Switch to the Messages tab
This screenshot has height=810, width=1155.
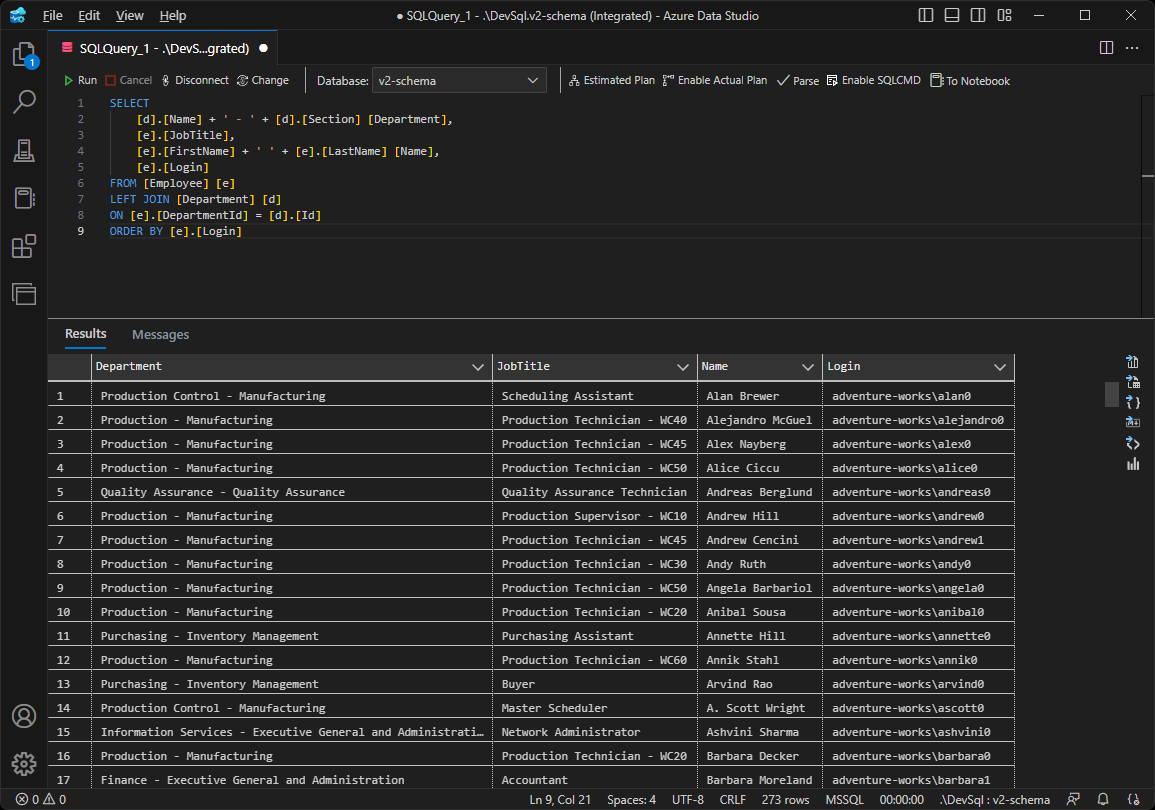[x=161, y=334]
